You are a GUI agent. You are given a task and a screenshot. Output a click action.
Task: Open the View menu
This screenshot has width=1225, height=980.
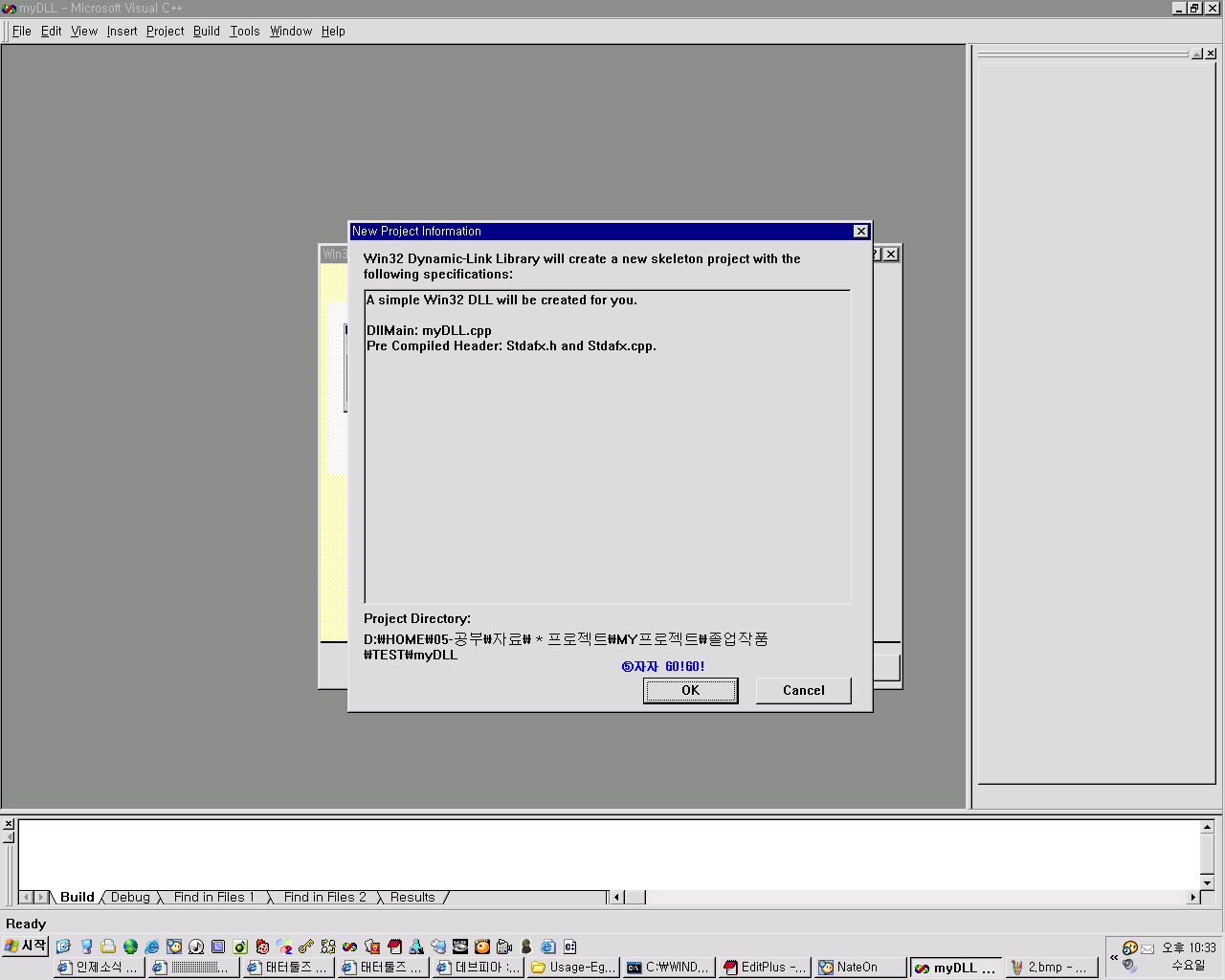84,31
